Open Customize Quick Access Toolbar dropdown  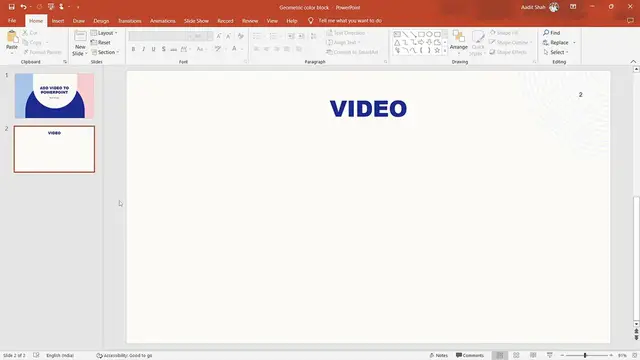pos(78,7)
